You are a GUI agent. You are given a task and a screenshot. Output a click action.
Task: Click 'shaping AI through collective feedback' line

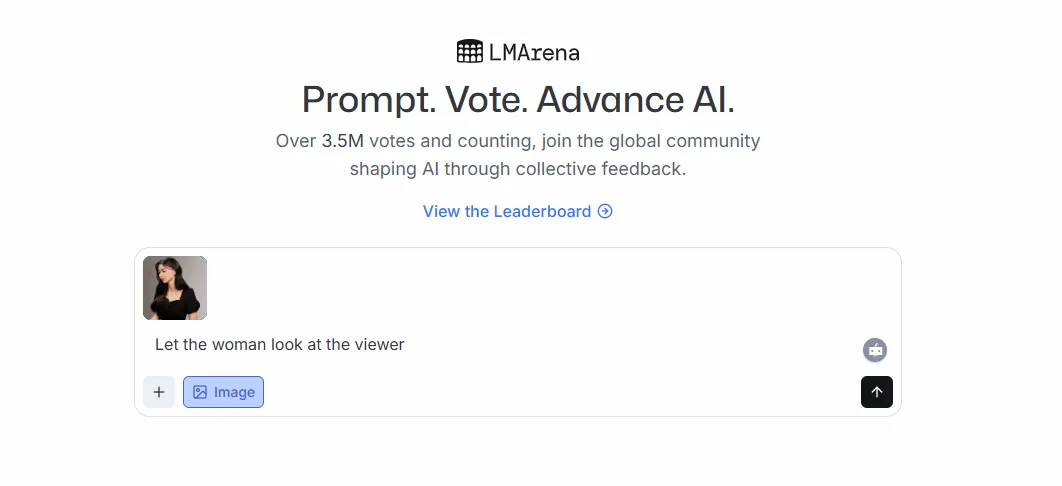pyautogui.click(x=517, y=169)
